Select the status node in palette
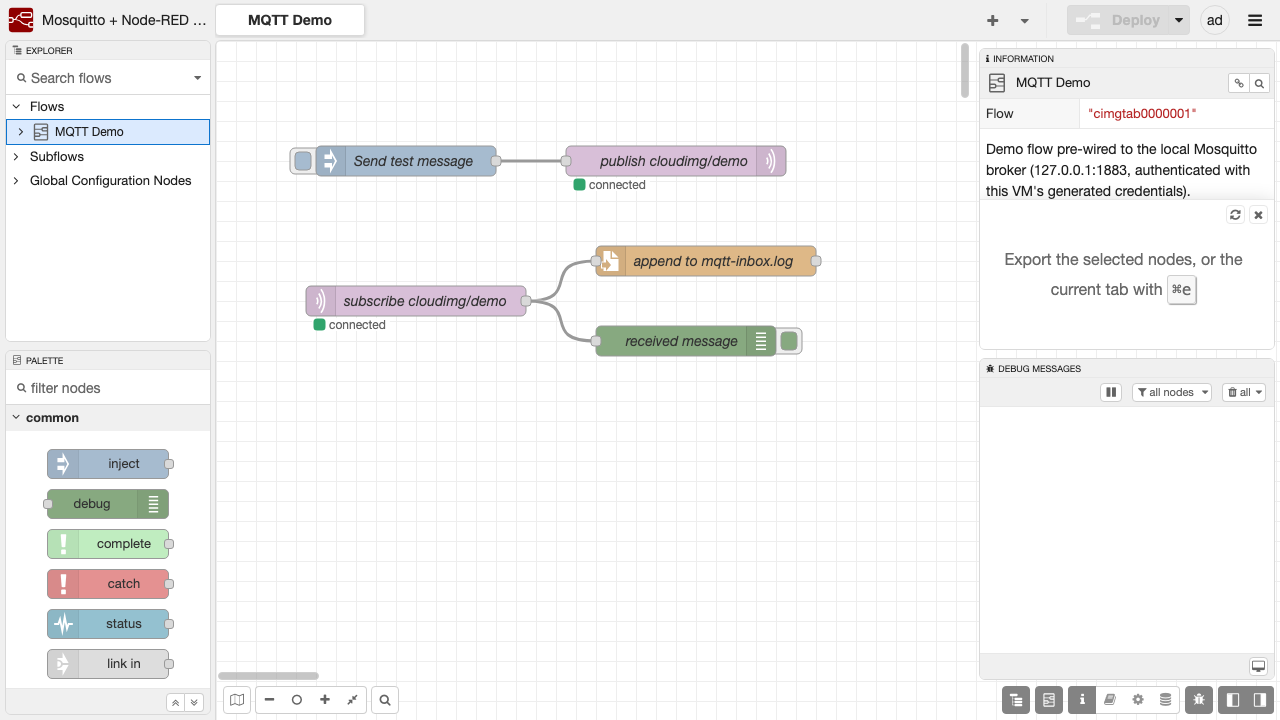The image size is (1280, 720). (x=108, y=624)
